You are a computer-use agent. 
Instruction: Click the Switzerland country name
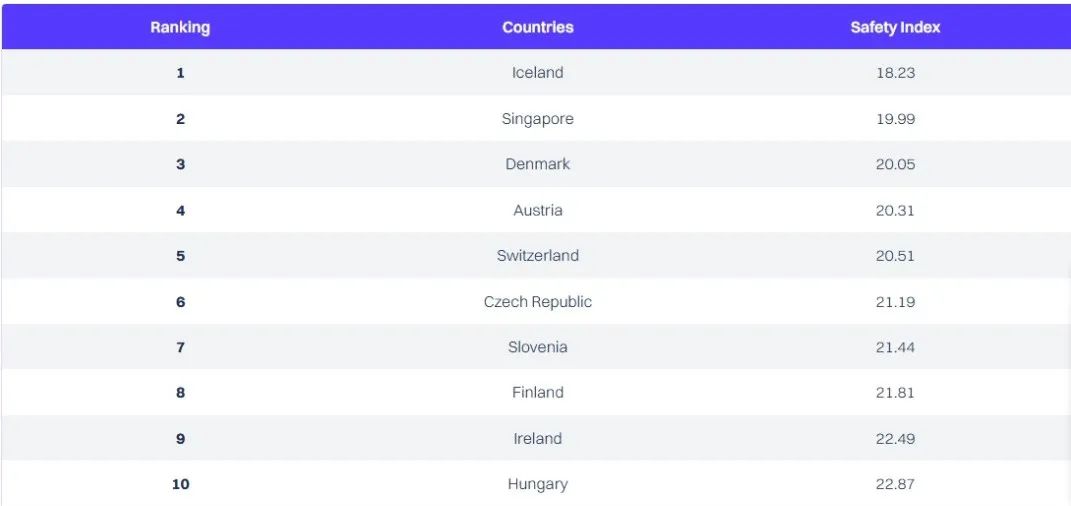[x=538, y=256]
